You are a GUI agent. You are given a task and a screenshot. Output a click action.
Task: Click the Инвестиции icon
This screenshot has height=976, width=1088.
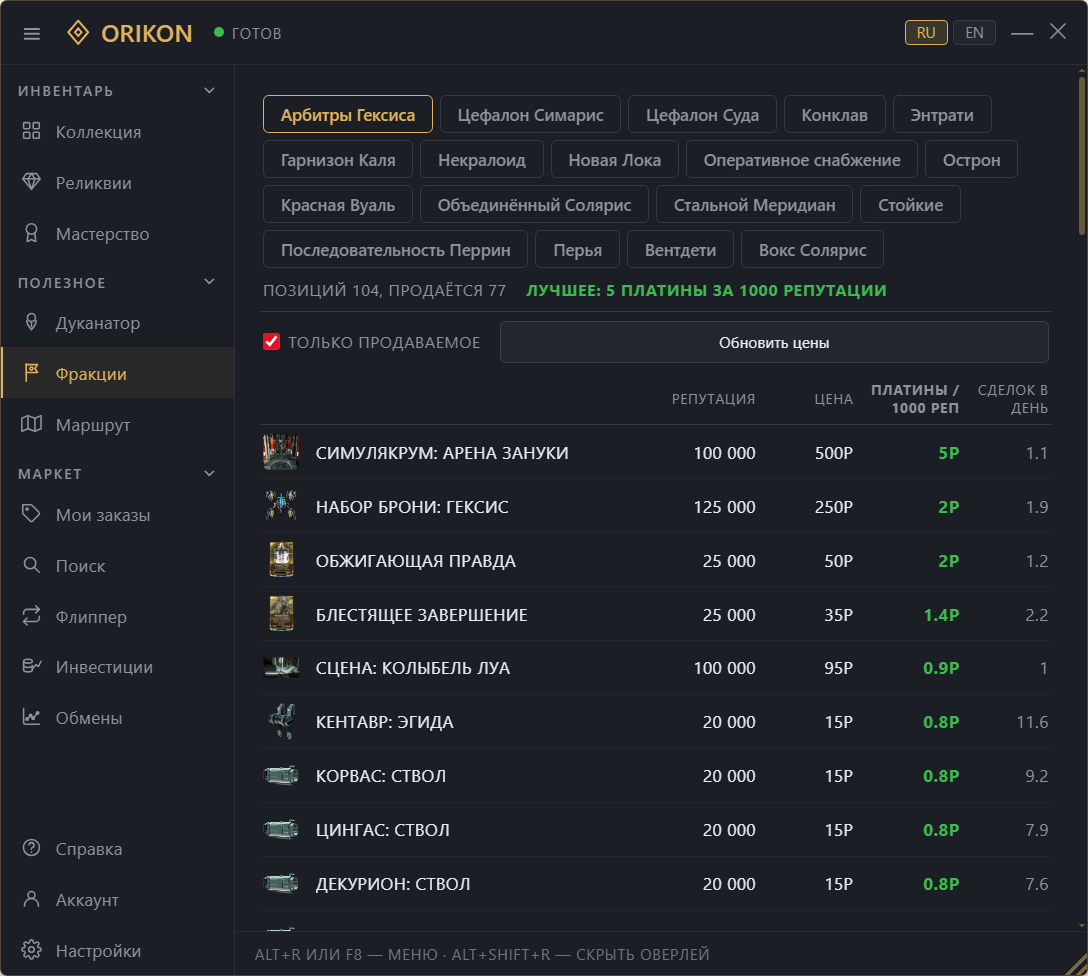point(31,666)
